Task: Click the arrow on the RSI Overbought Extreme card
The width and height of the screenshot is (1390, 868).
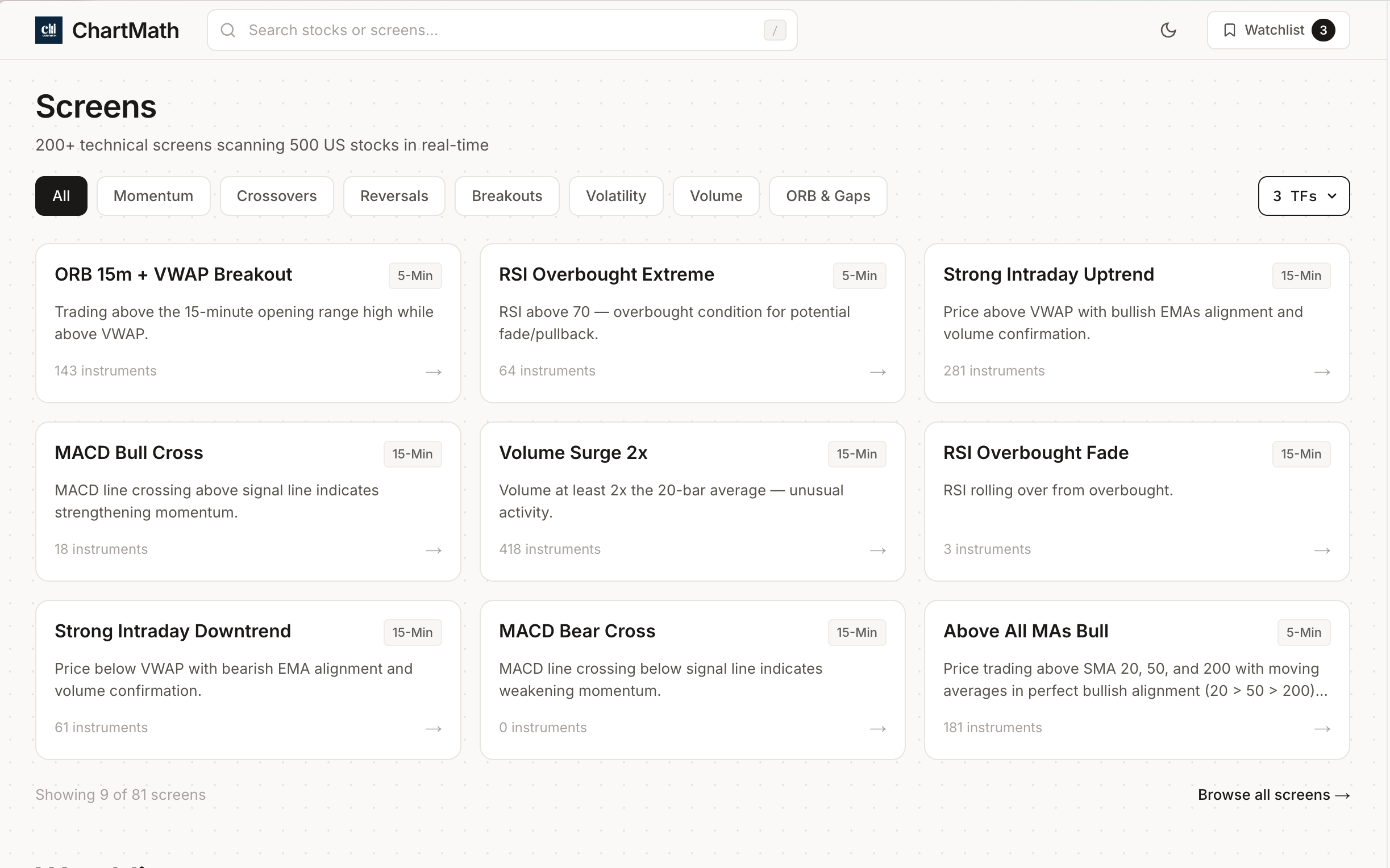Action: 877,372
